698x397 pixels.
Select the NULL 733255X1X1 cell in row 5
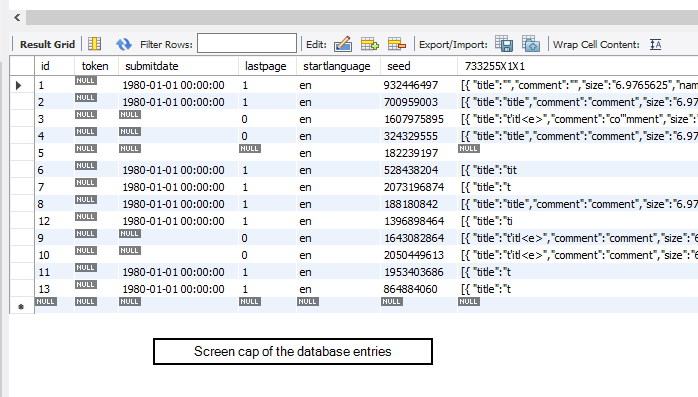click(x=577, y=153)
